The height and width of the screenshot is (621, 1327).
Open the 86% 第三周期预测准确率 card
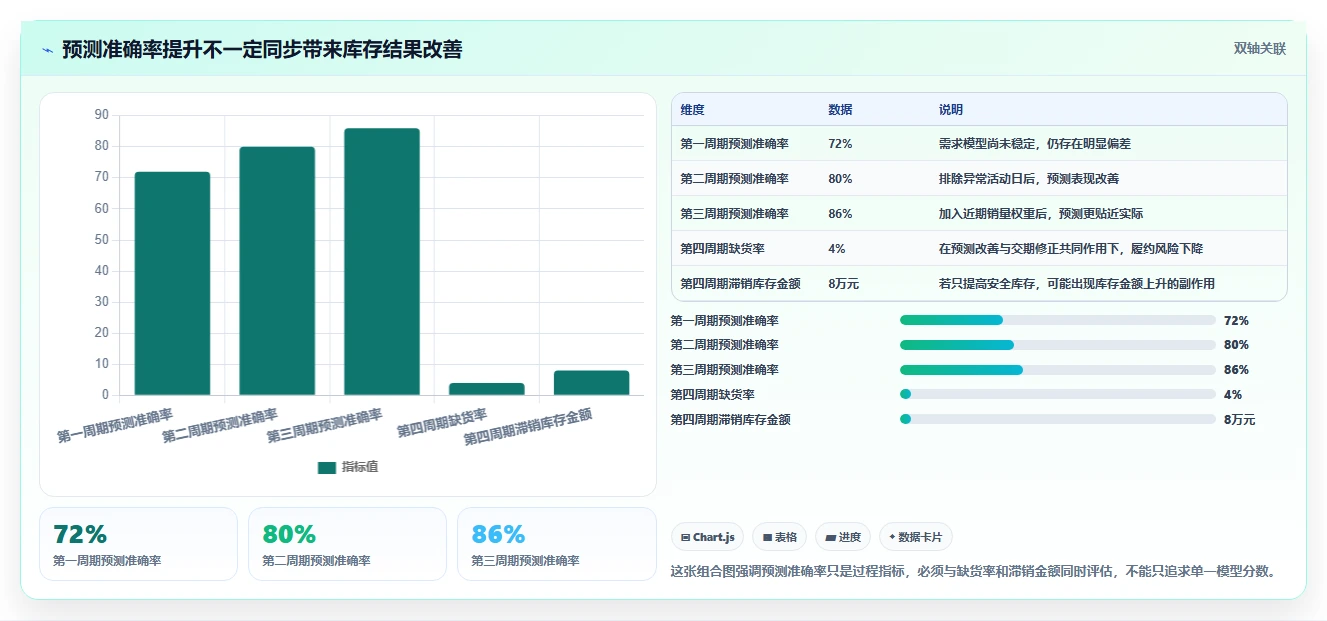(556, 544)
